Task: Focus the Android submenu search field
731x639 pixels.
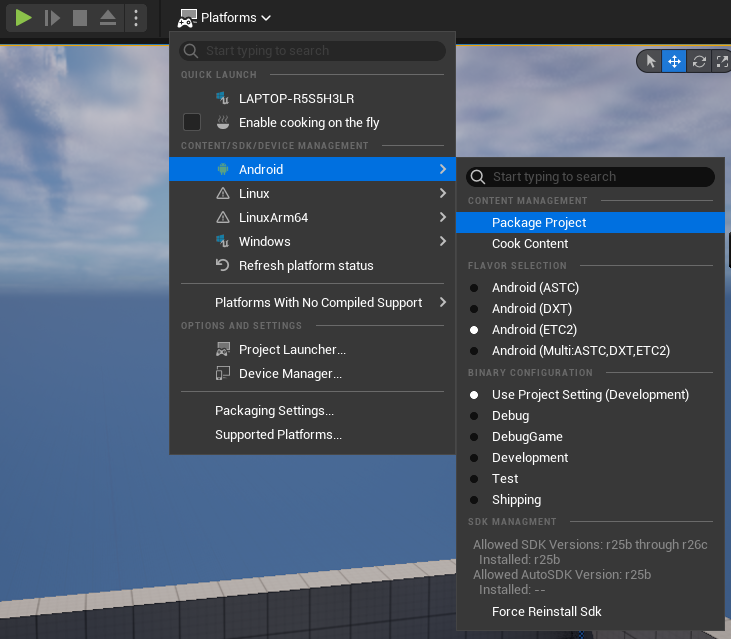Action: pyautogui.click(x=590, y=177)
